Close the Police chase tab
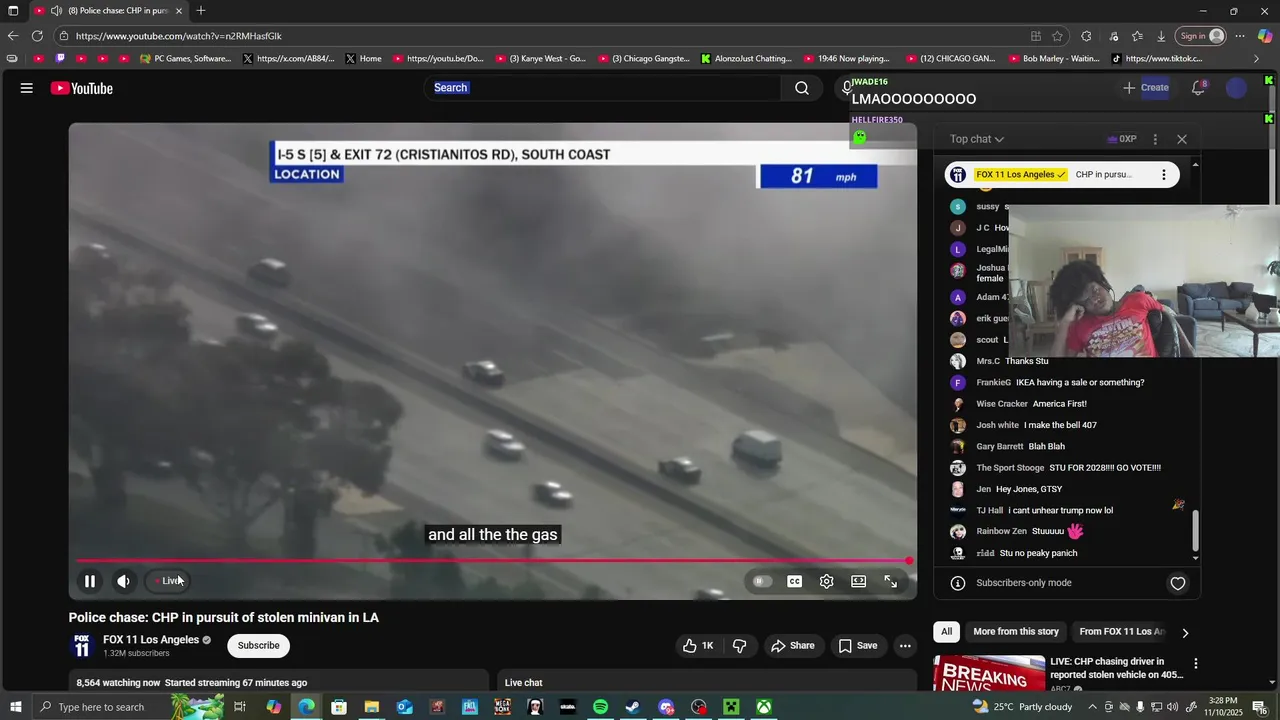Image resolution: width=1280 pixels, height=720 pixels. [179, 11]
